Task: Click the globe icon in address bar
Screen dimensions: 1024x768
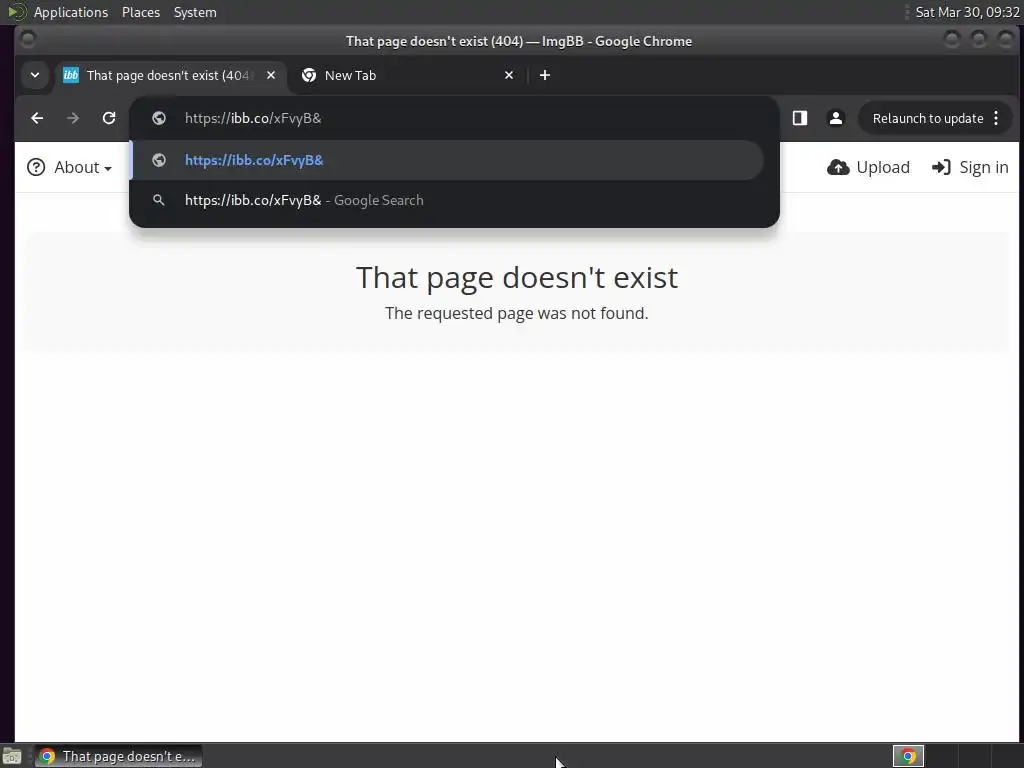Action: coord(159,118)
